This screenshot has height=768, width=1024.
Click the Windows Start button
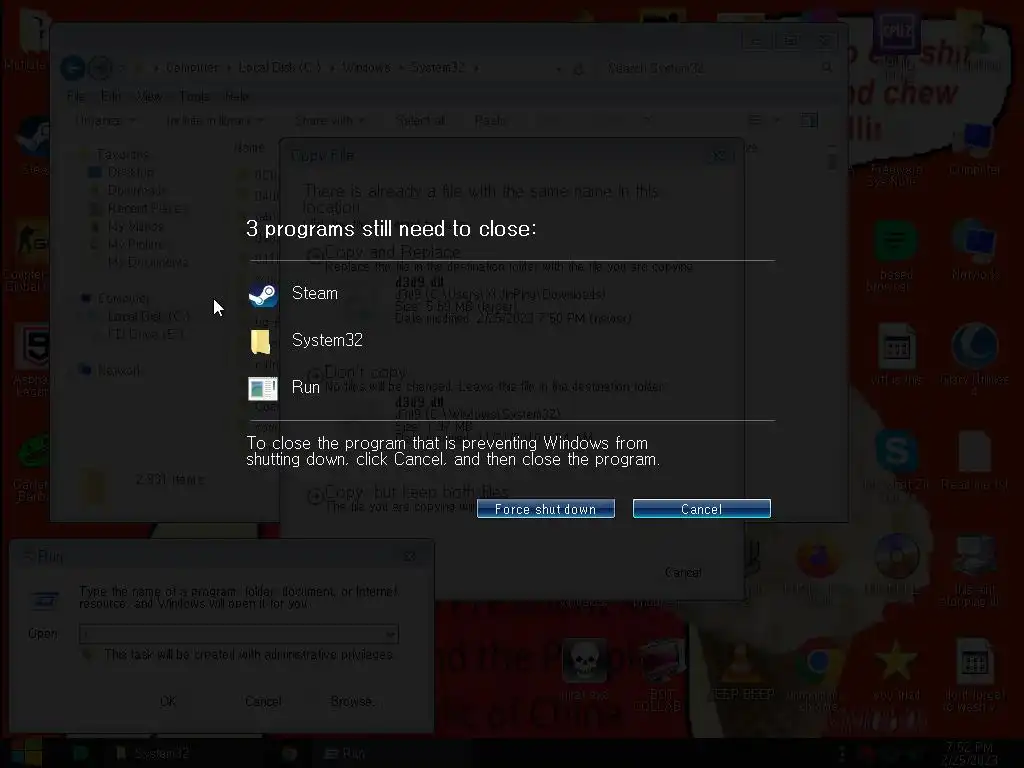(x=25, y=752)
